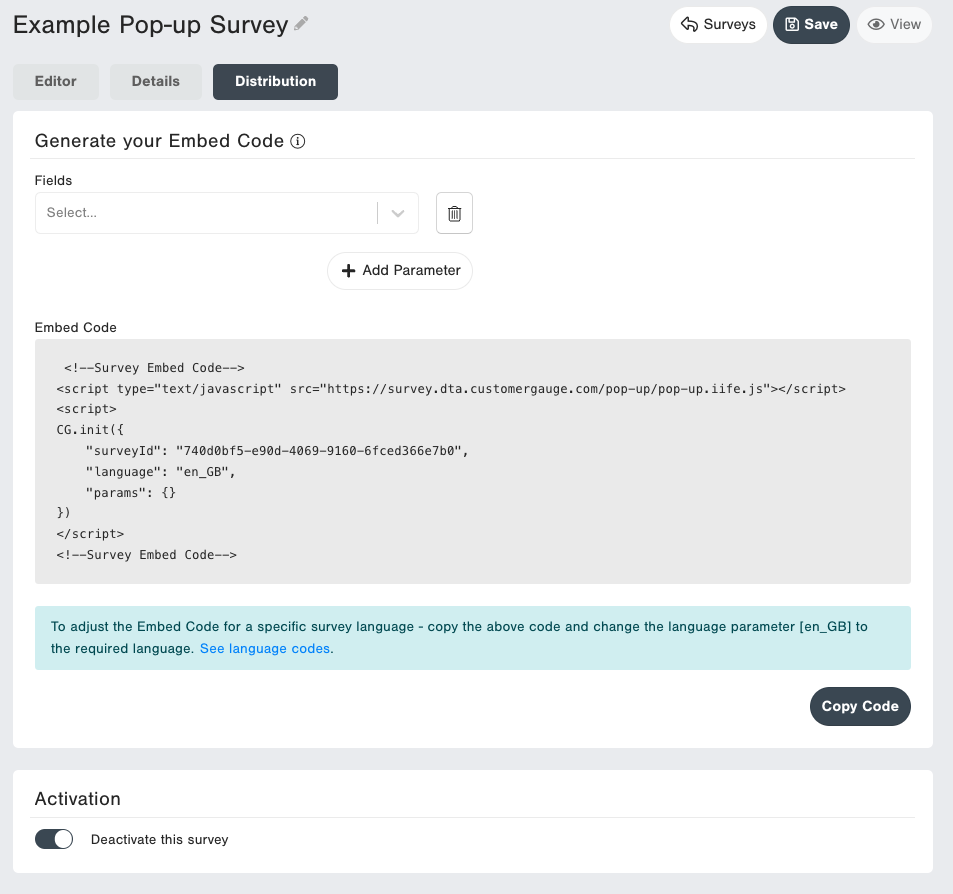Open the Fields Select dropdown
Image resolution: width=953 pixels, height=894 pixels.
pos(227,213)
